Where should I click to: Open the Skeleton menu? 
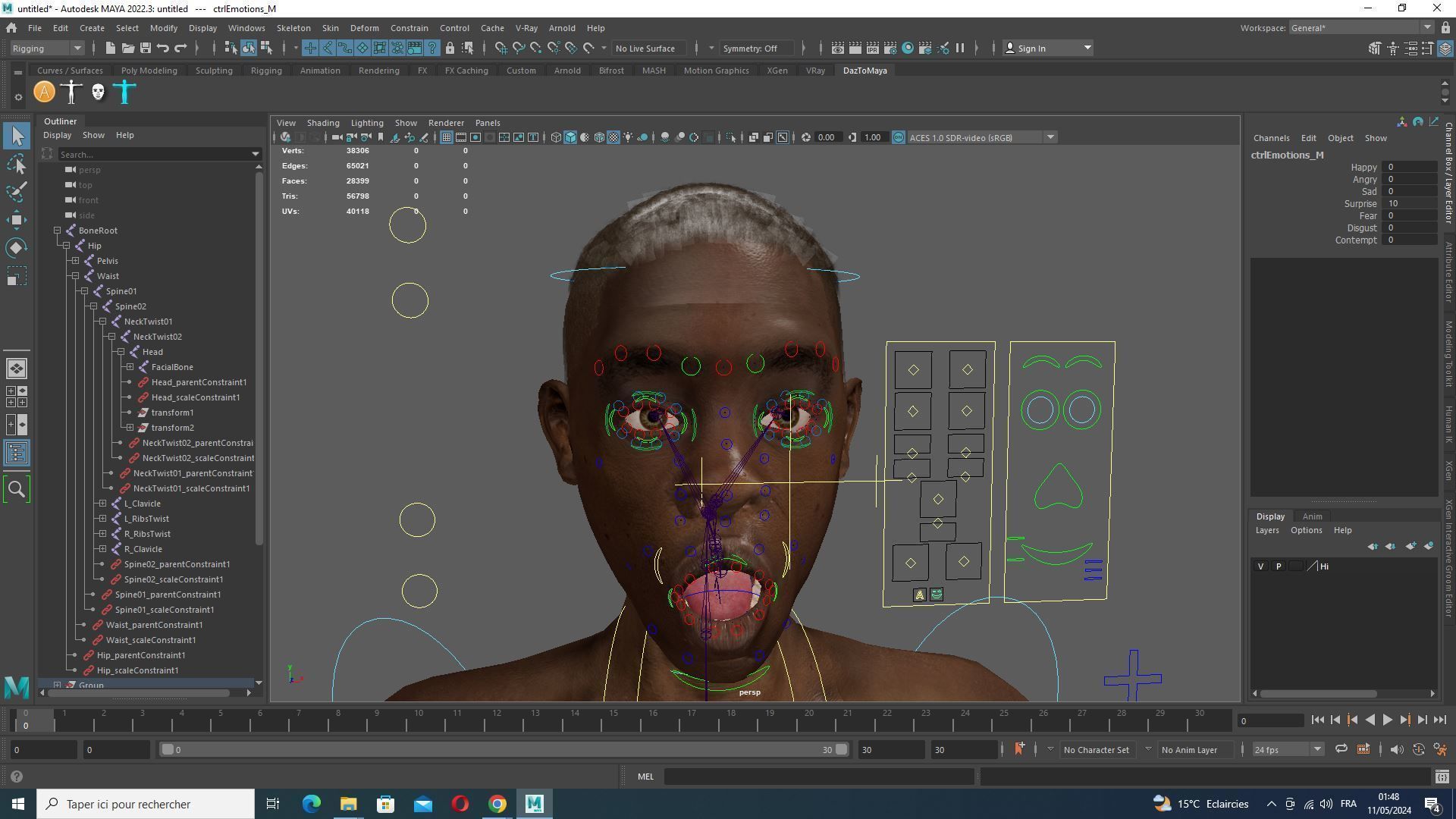(x=293, y=28)
